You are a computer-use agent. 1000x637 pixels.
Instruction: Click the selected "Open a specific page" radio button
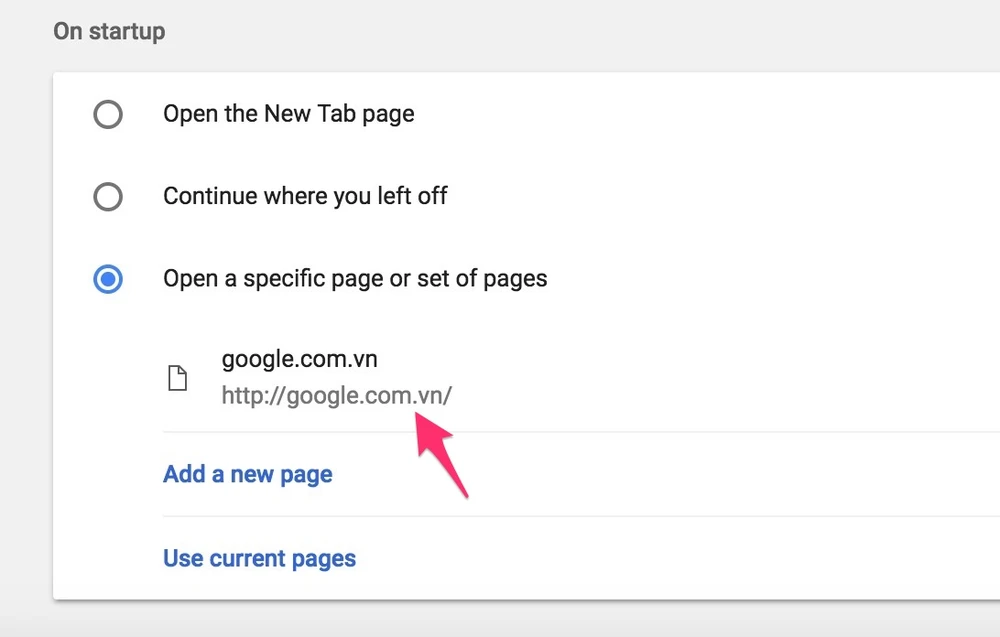108,278
